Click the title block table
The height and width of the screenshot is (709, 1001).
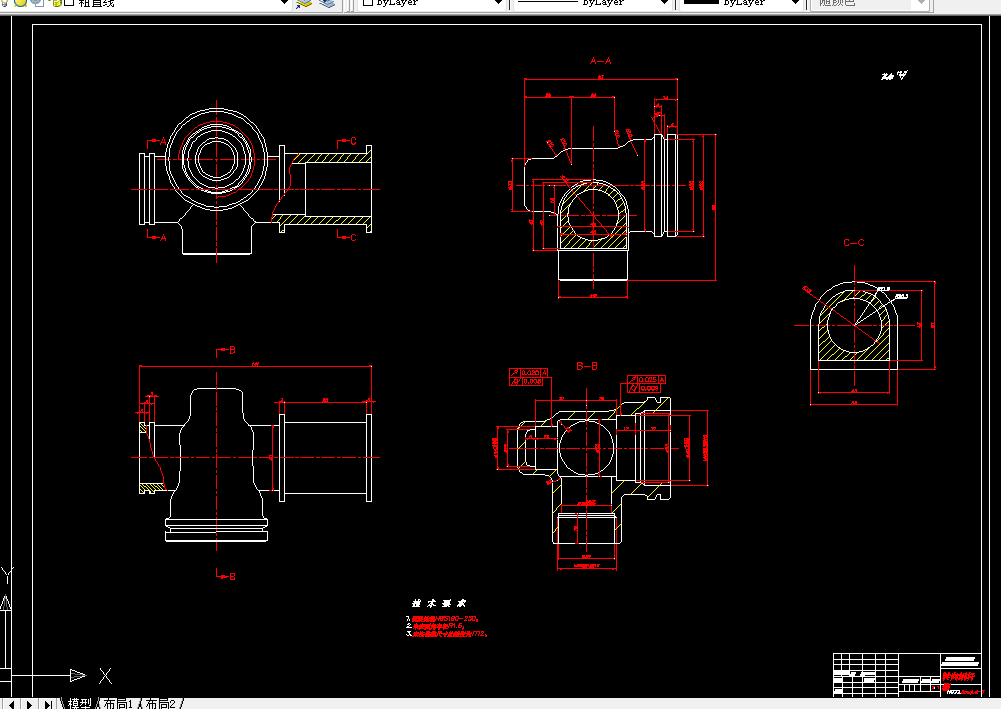[x=907, y=674]
